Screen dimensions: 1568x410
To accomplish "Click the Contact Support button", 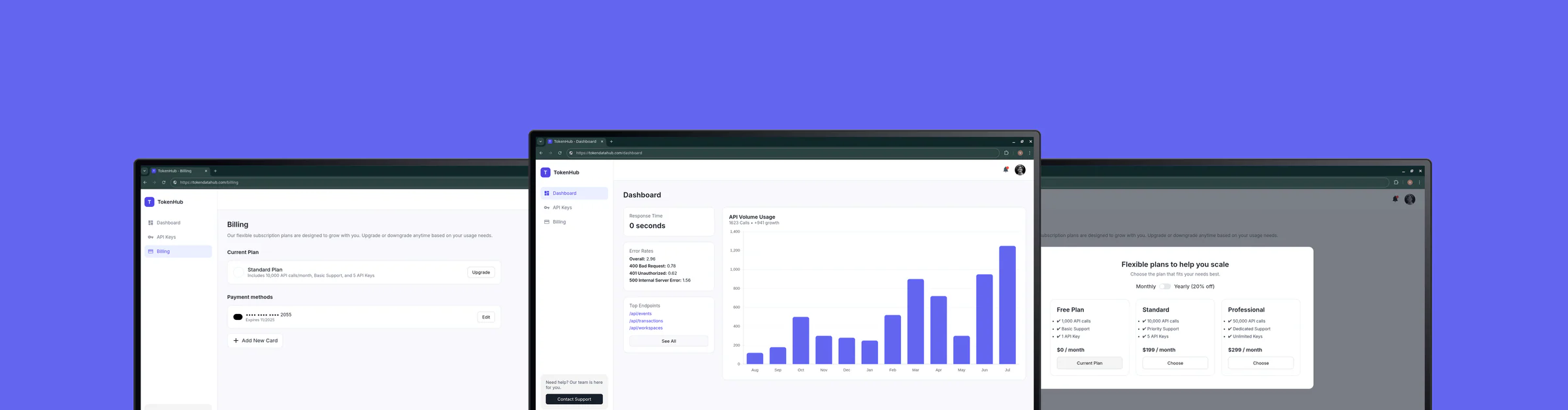I will [x=574, y=399].
